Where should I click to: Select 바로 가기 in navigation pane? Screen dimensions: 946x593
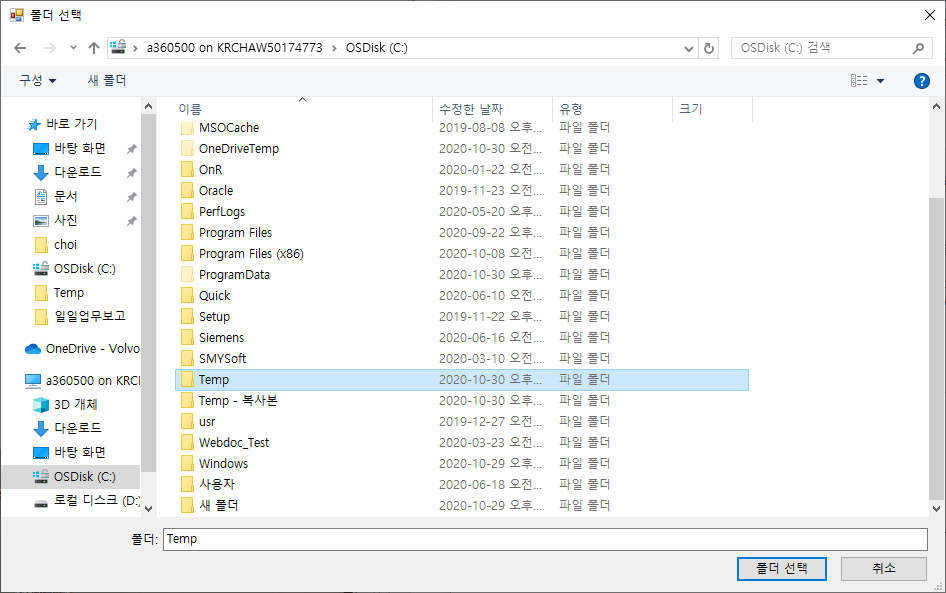pyautogui.click(x=63, y=124)
